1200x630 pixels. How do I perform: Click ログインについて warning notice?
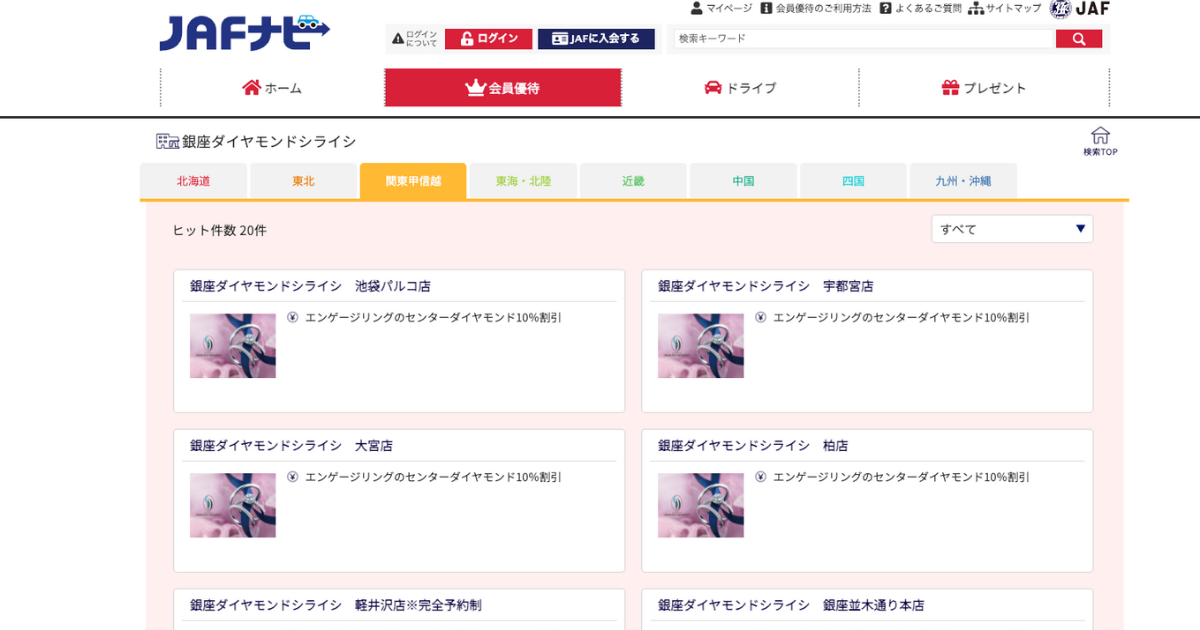(415, 39)
